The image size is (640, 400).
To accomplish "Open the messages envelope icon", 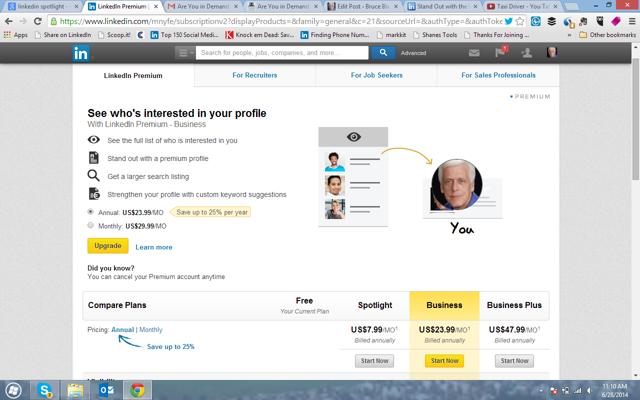I will click(474, 52).
